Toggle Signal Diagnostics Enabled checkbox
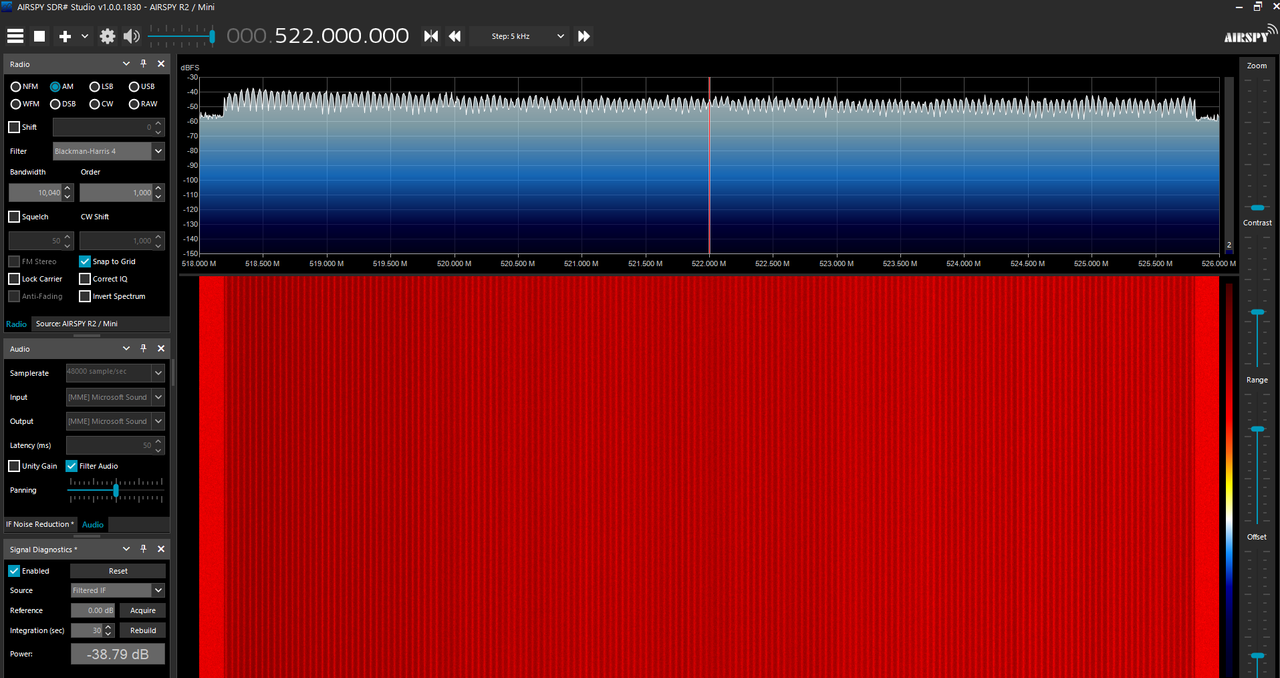This screenshot has width=1280, height=678. [14, 571]
